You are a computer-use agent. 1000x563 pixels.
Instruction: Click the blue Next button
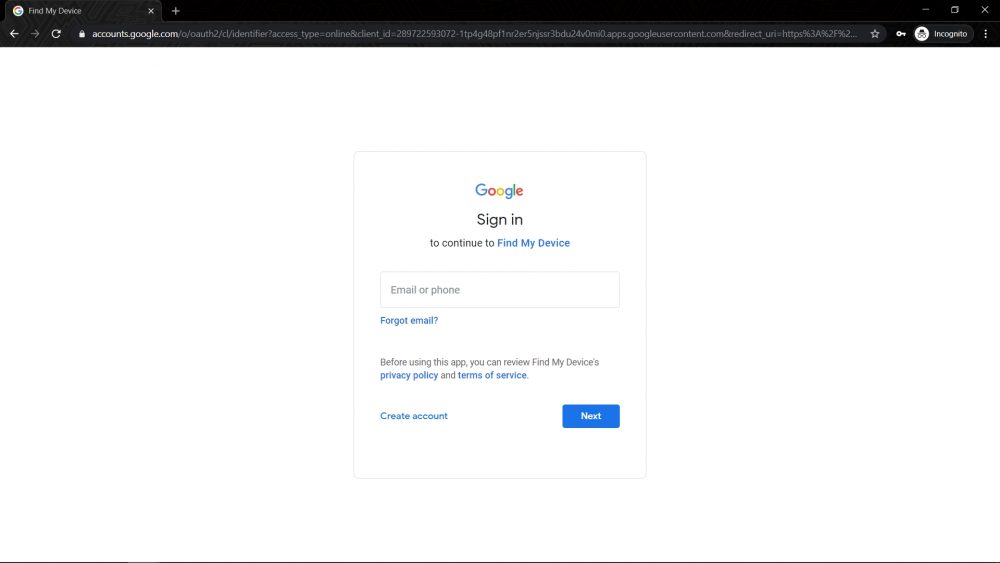(591, 416)
